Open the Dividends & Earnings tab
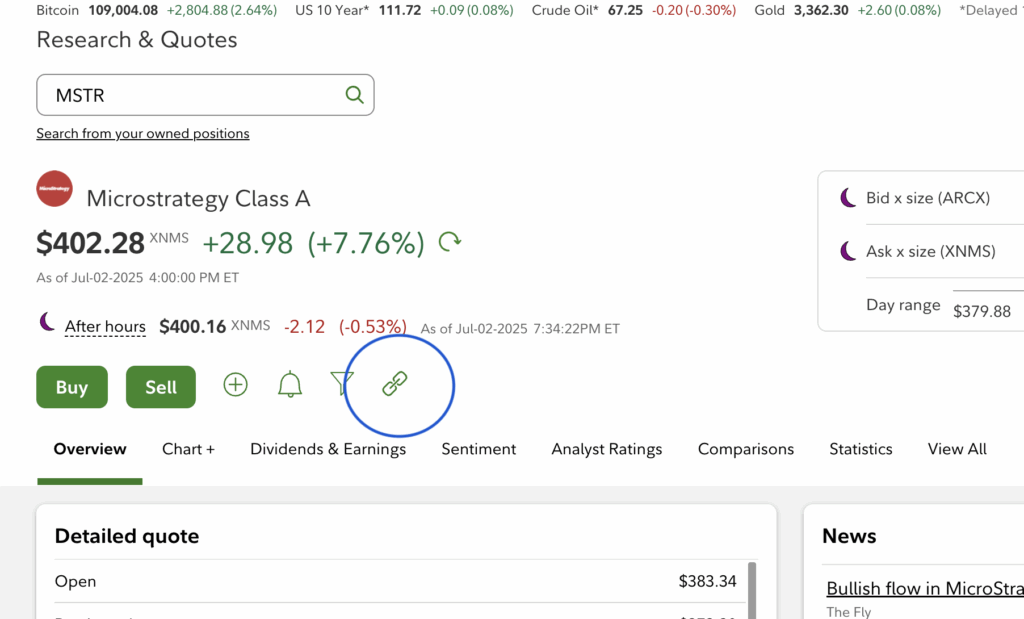The width and height of the screenshot is (1024, 619). [328, 449]
